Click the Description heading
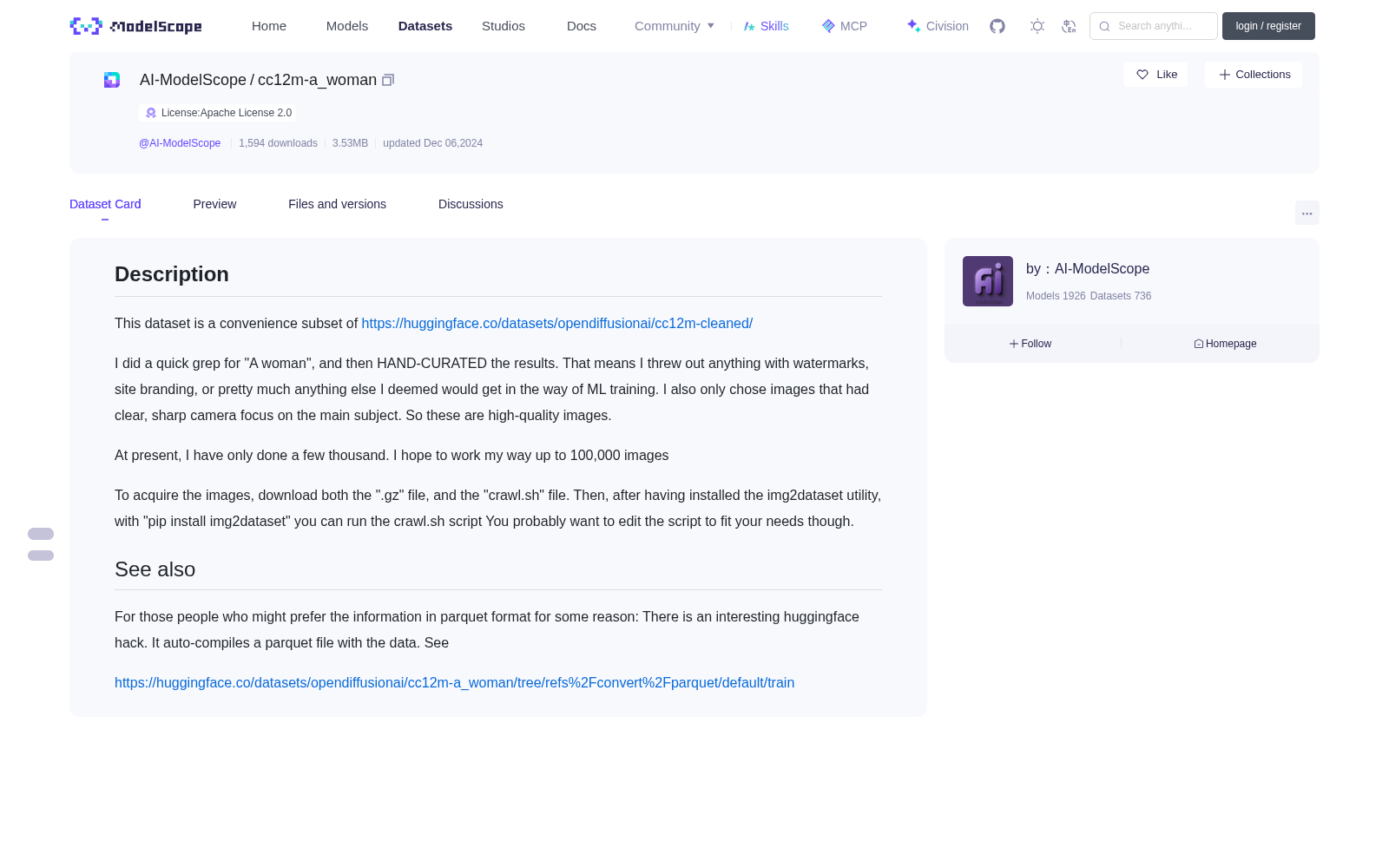The height and width of the screenshot is (868, 1389). [172, 274]
